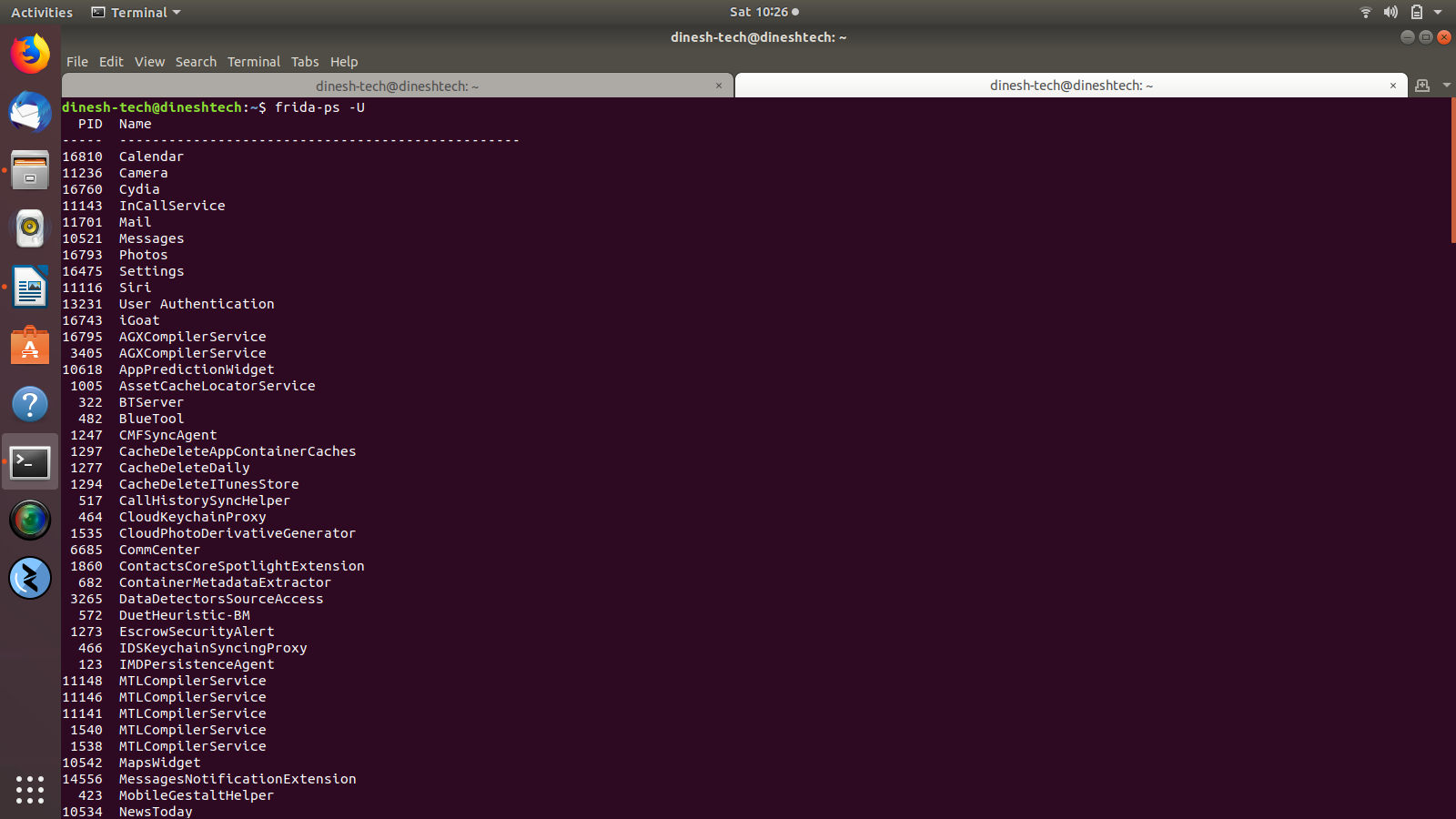Click the terminal vertical scrollbar handle

pyautogui.click(x=1453, y=171)
